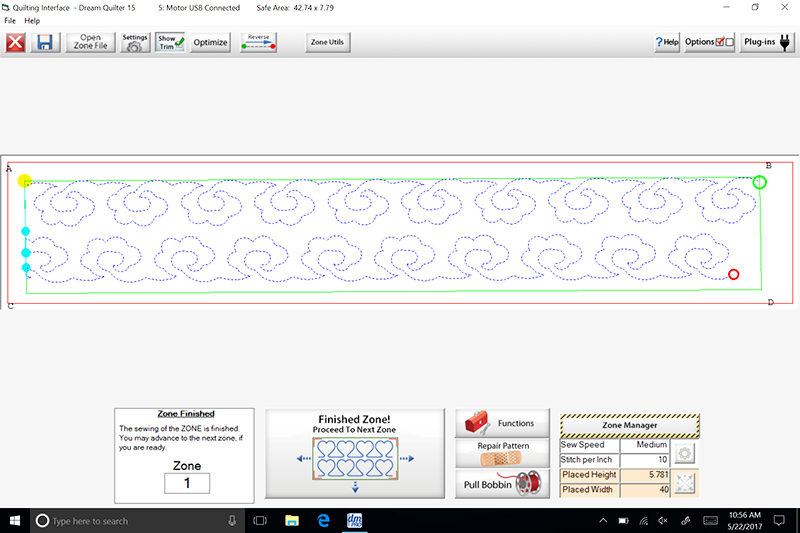Open the File menu
Image resolution: width=800 pixels, height=533 pixels.
pyautogui.click(x=10, y=21)
